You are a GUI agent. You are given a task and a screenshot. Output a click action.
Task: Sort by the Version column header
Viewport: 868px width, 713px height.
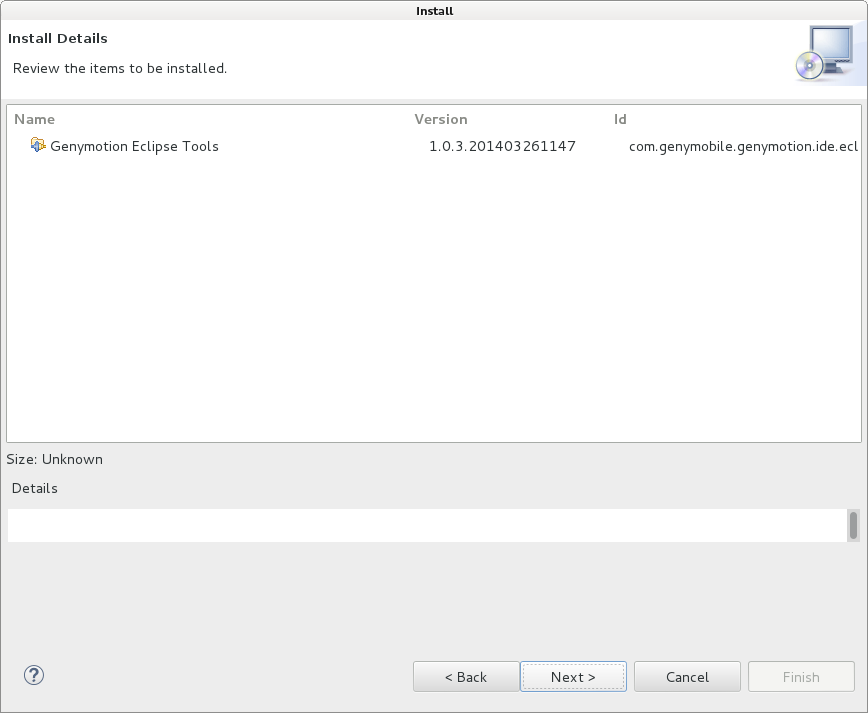point(441,120)
